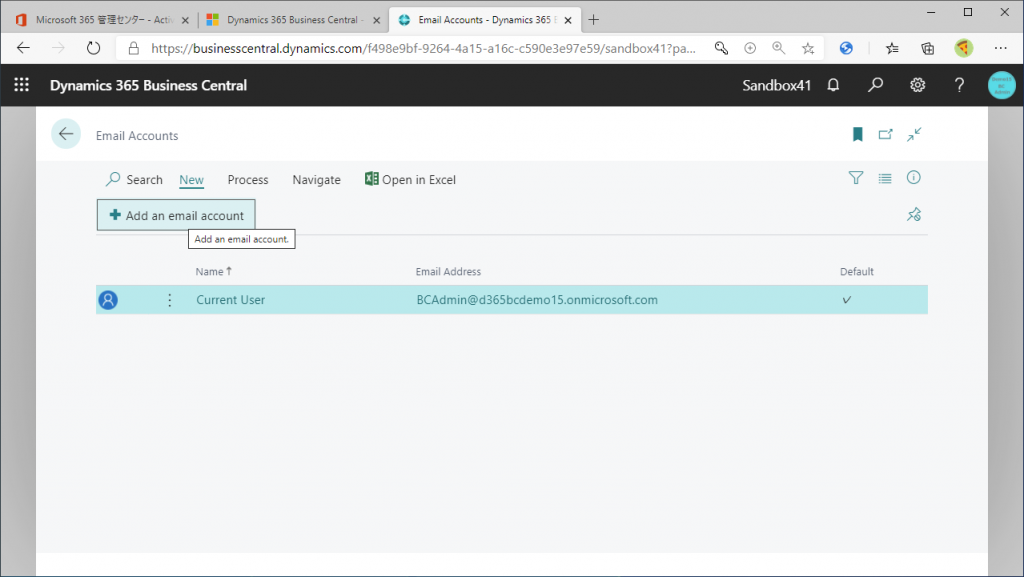Open the browser Favorites list
The height and width of the screenshot is (577, 1024).
click(x=892, y=48)
